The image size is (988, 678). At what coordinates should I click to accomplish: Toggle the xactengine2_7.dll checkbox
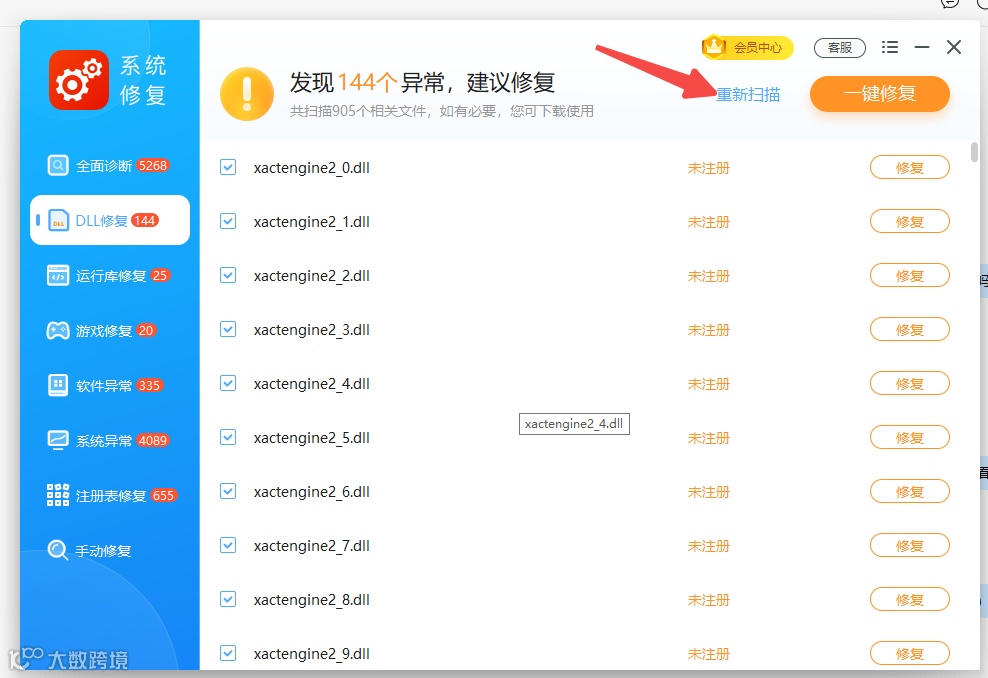(x=228, y=545)
